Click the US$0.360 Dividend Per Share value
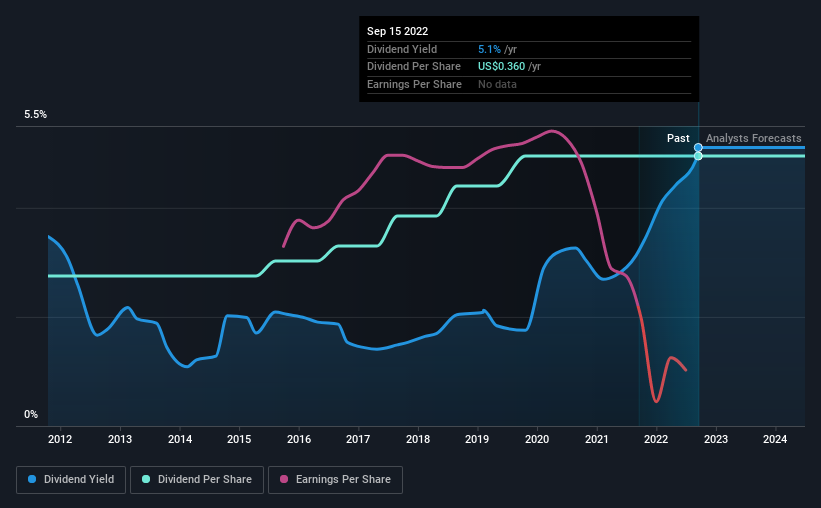Screen dimensions: 821x508 tap(501, 67)
